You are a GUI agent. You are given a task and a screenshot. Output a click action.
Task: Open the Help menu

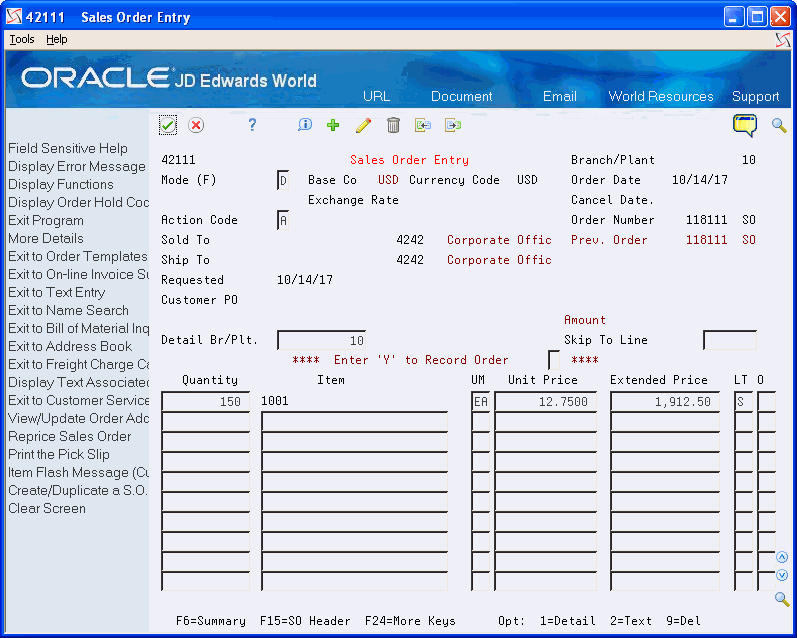tap(56, 39)
